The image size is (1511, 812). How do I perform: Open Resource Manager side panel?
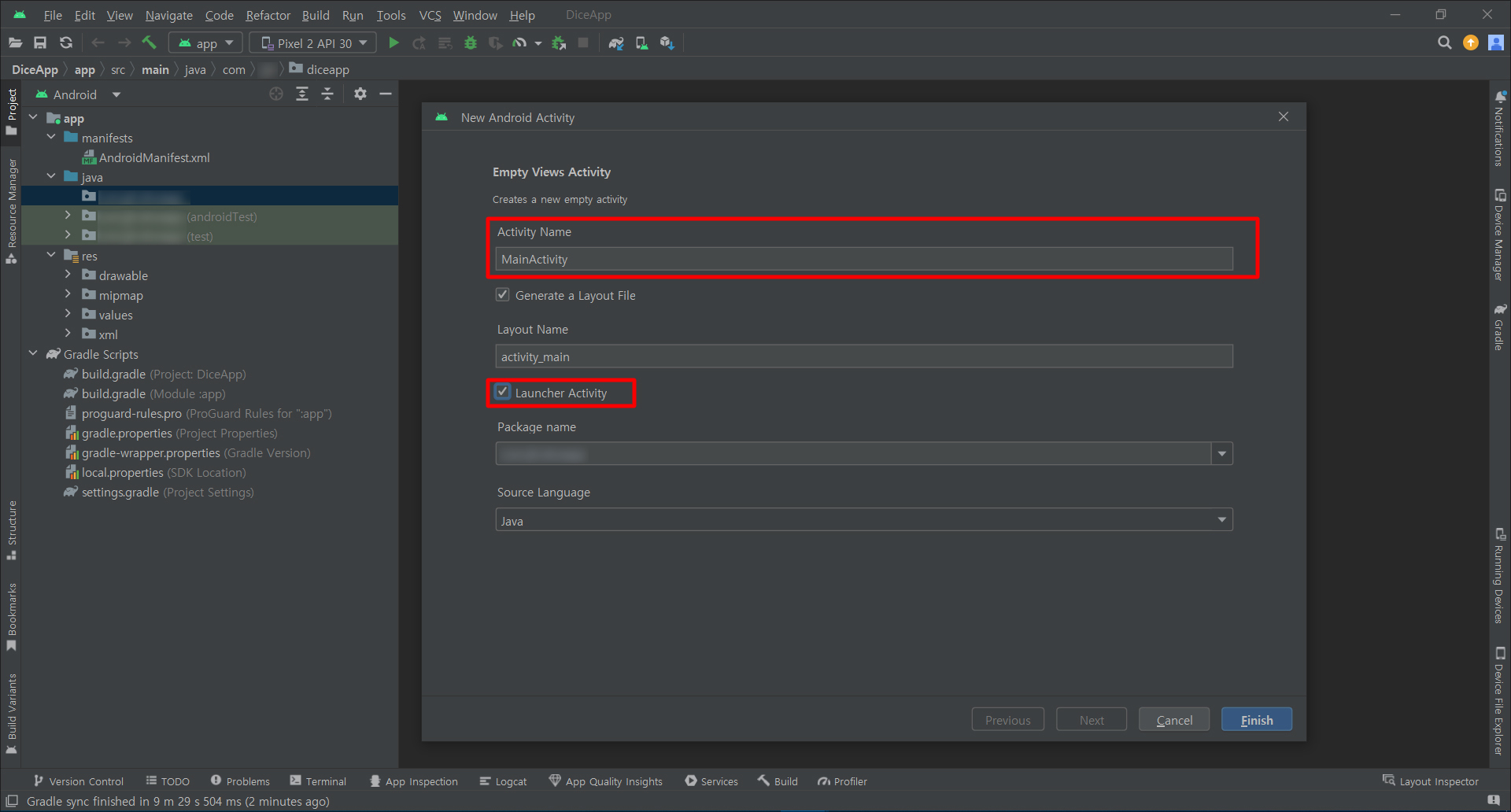click(12, 212)
